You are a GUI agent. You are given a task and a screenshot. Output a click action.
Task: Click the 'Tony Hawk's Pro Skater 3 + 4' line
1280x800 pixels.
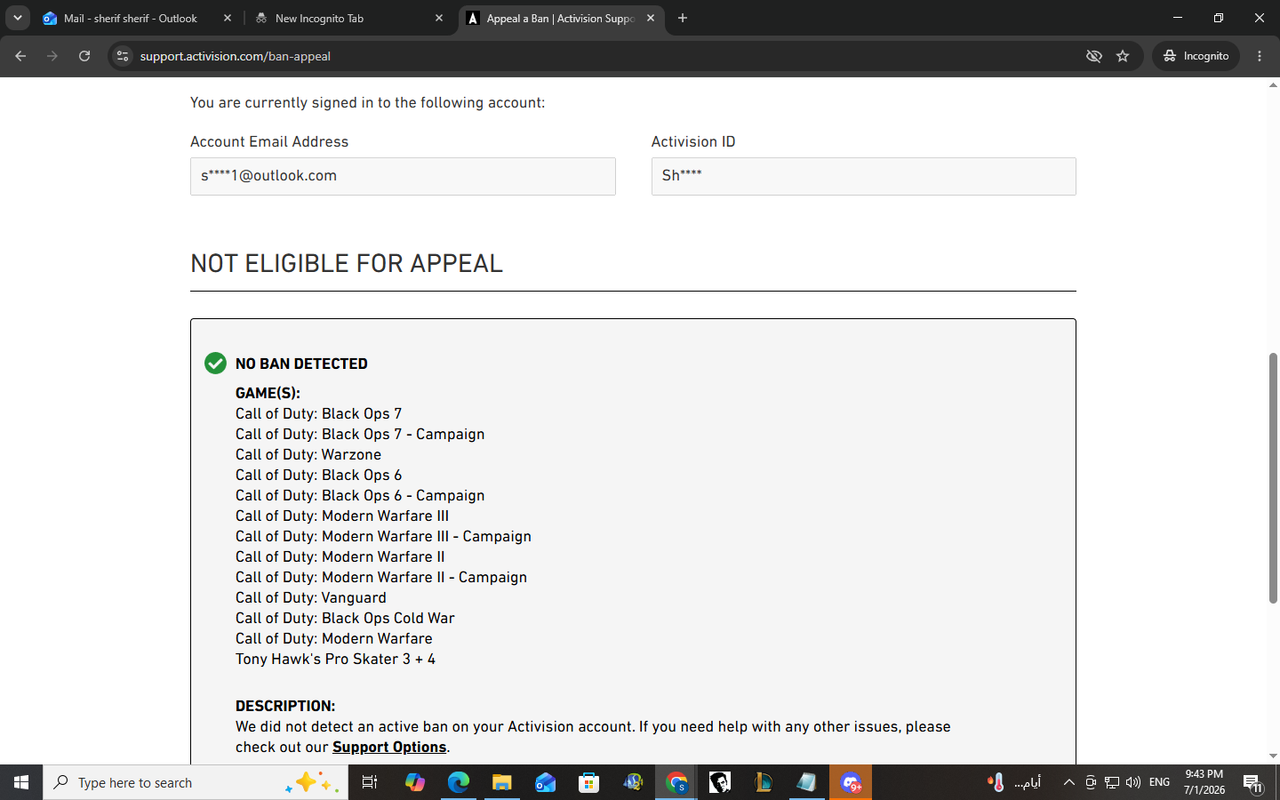pos(335,659)
